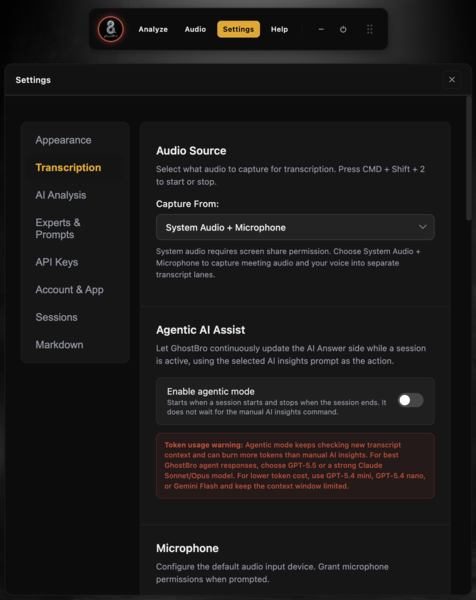Select Transcription in the sidebar
Viewport: 476px width, 600px height.
point(68,168)
